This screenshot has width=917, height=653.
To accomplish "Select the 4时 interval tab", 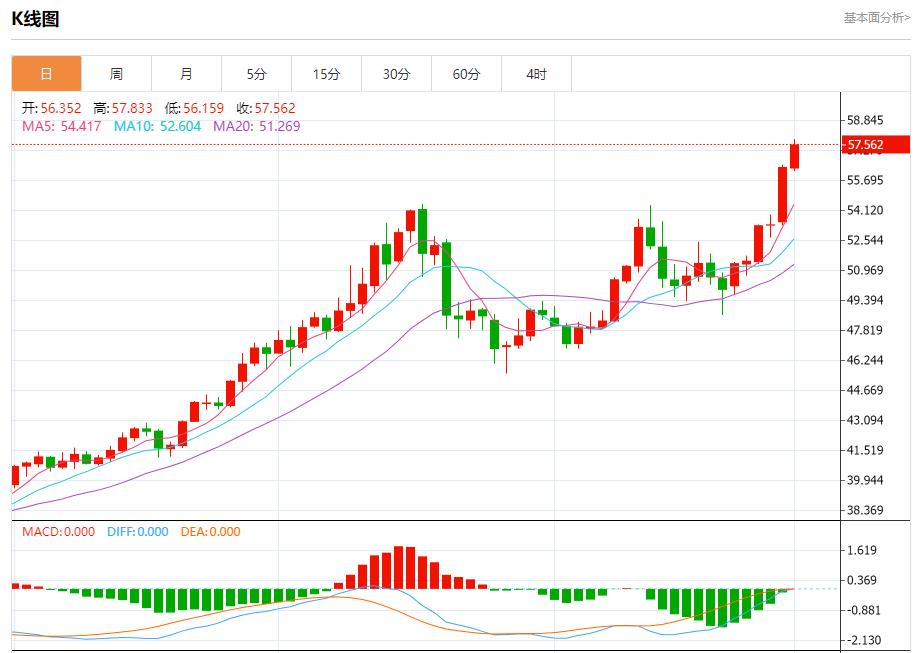I will (536, 73).
